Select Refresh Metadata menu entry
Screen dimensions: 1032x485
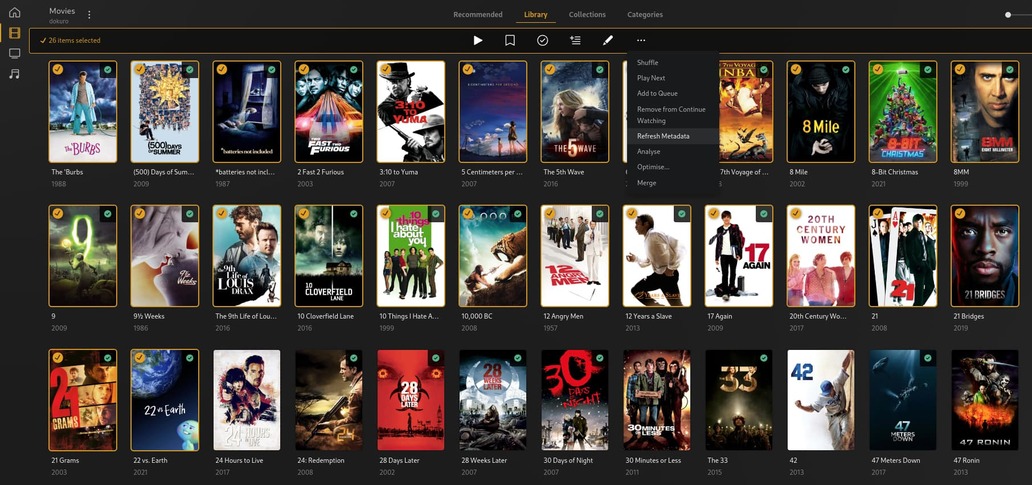coord(673,136)
